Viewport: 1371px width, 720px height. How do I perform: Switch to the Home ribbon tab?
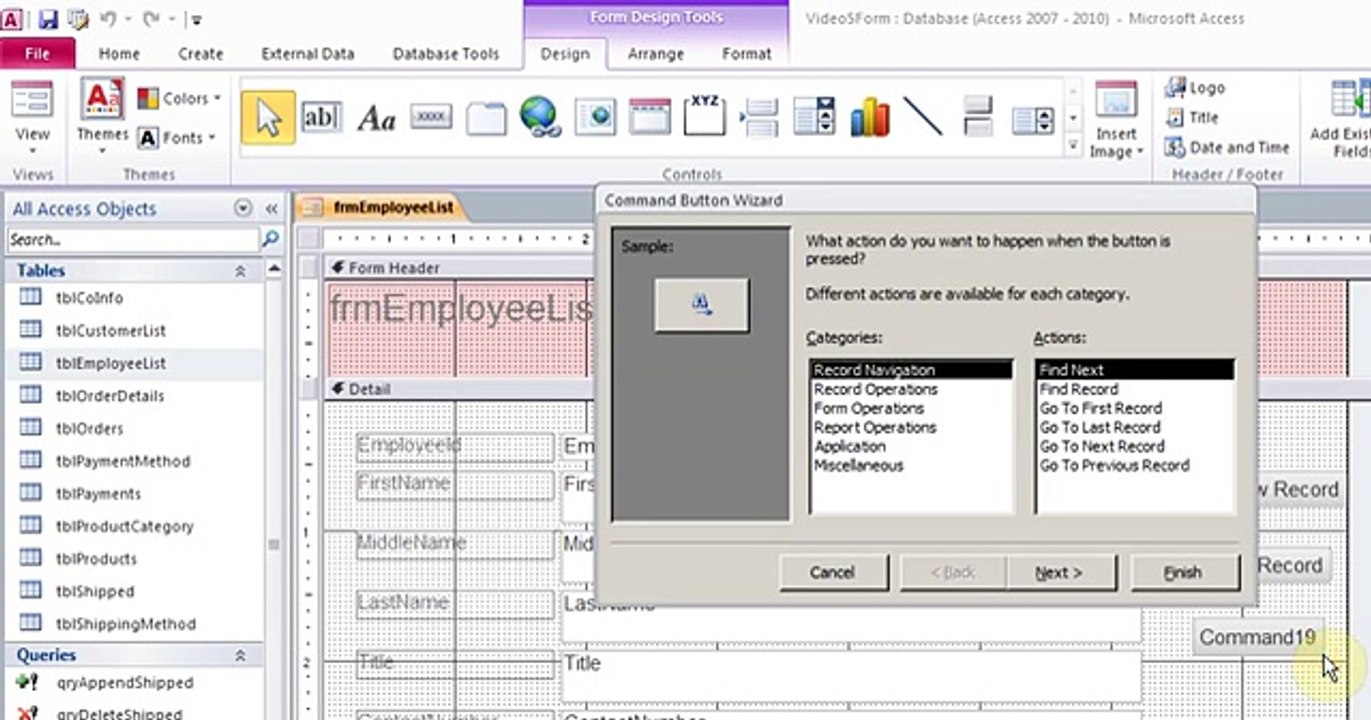click(x=119, y=54)
